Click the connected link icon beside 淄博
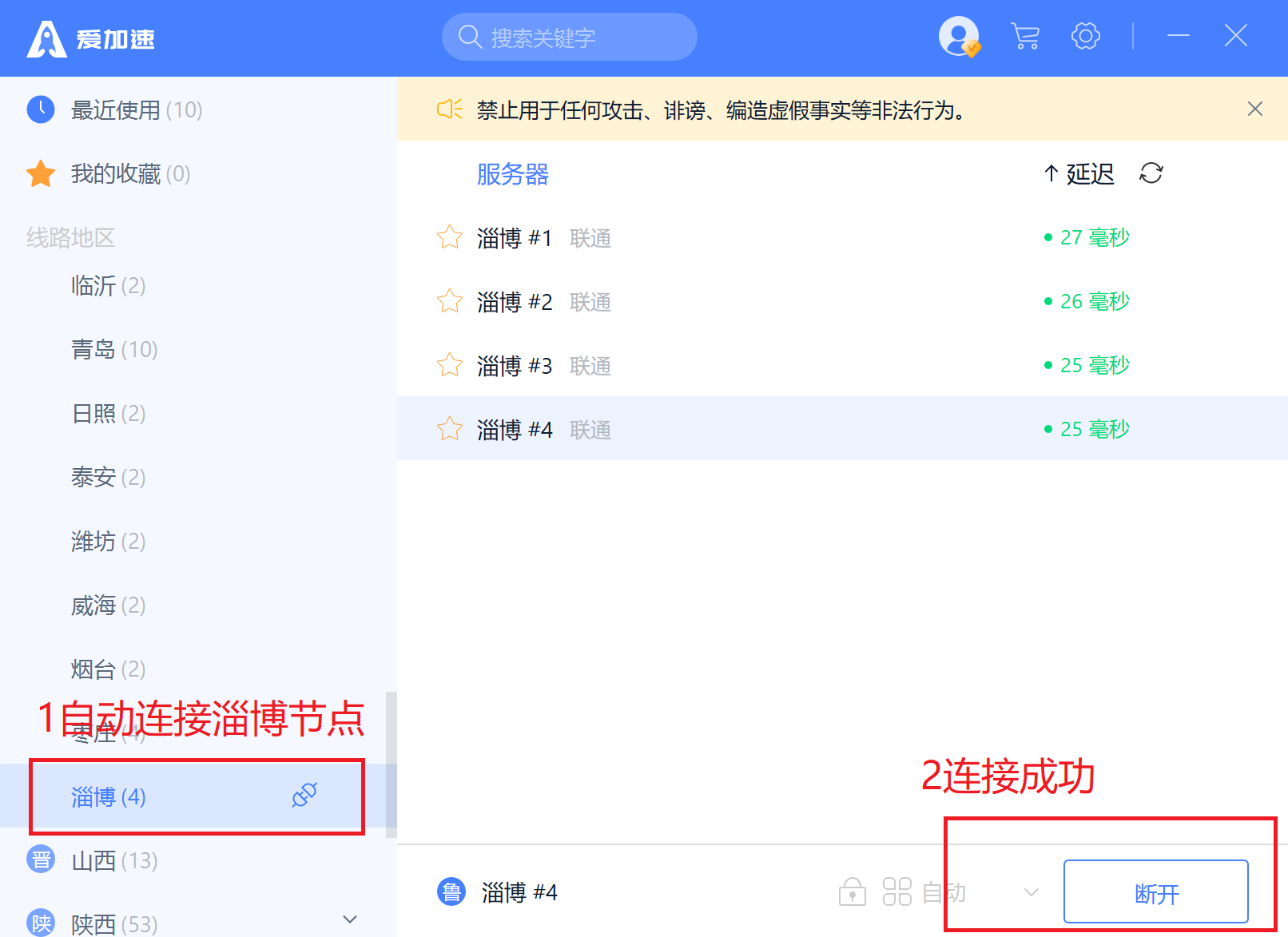This screenshot has height=937, width=1288. pyautogui.click(x=304, y=795)
